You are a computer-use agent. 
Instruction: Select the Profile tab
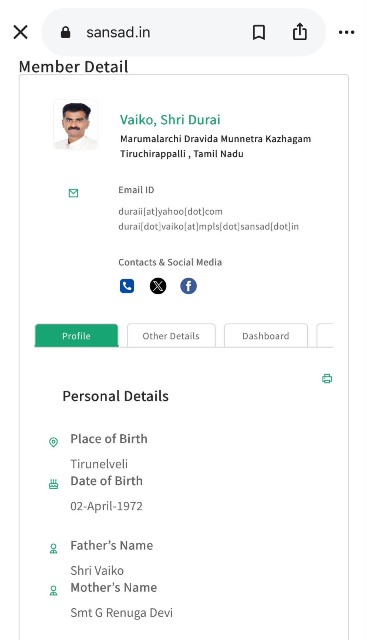76,336
